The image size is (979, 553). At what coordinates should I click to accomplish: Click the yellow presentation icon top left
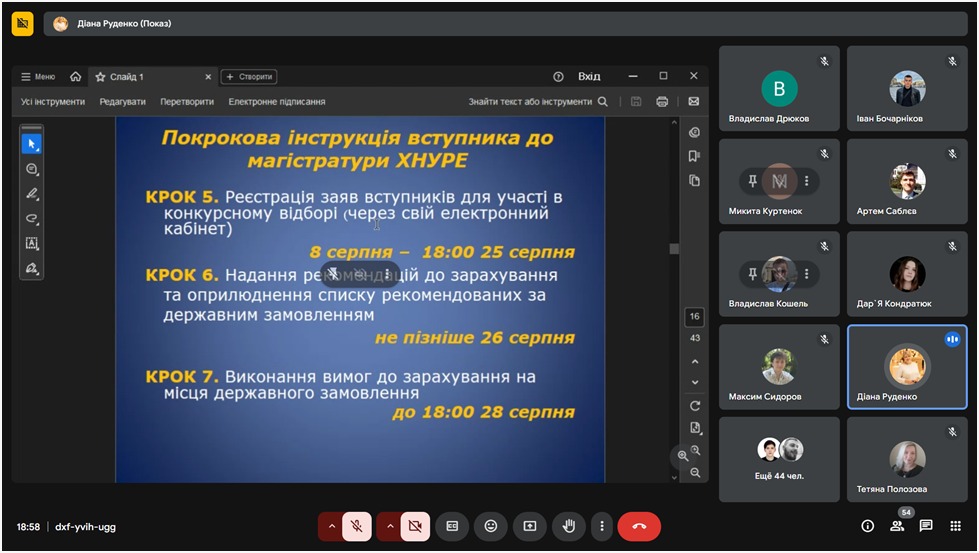(22, 24)
